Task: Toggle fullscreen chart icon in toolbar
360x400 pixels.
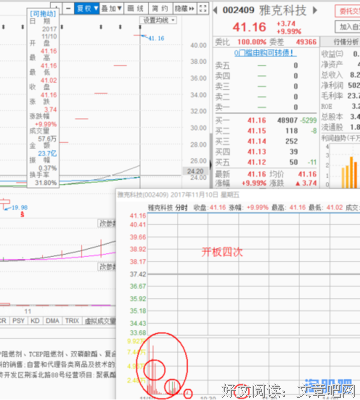Action: point(203,8)
